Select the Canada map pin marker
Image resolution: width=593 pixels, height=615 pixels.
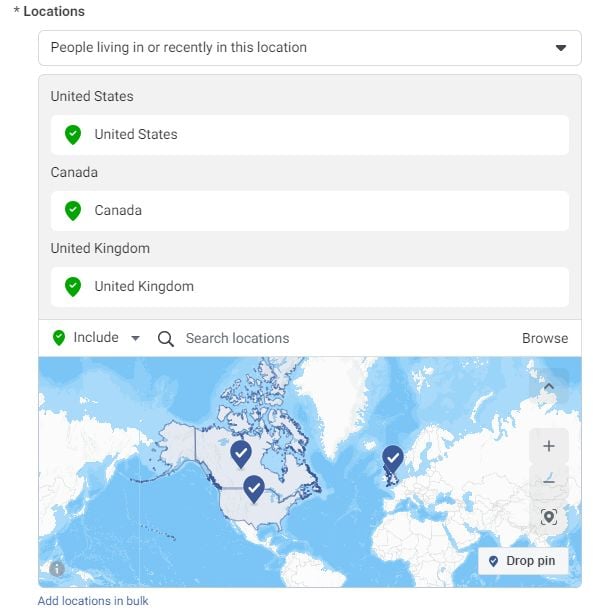click(241, 454)
